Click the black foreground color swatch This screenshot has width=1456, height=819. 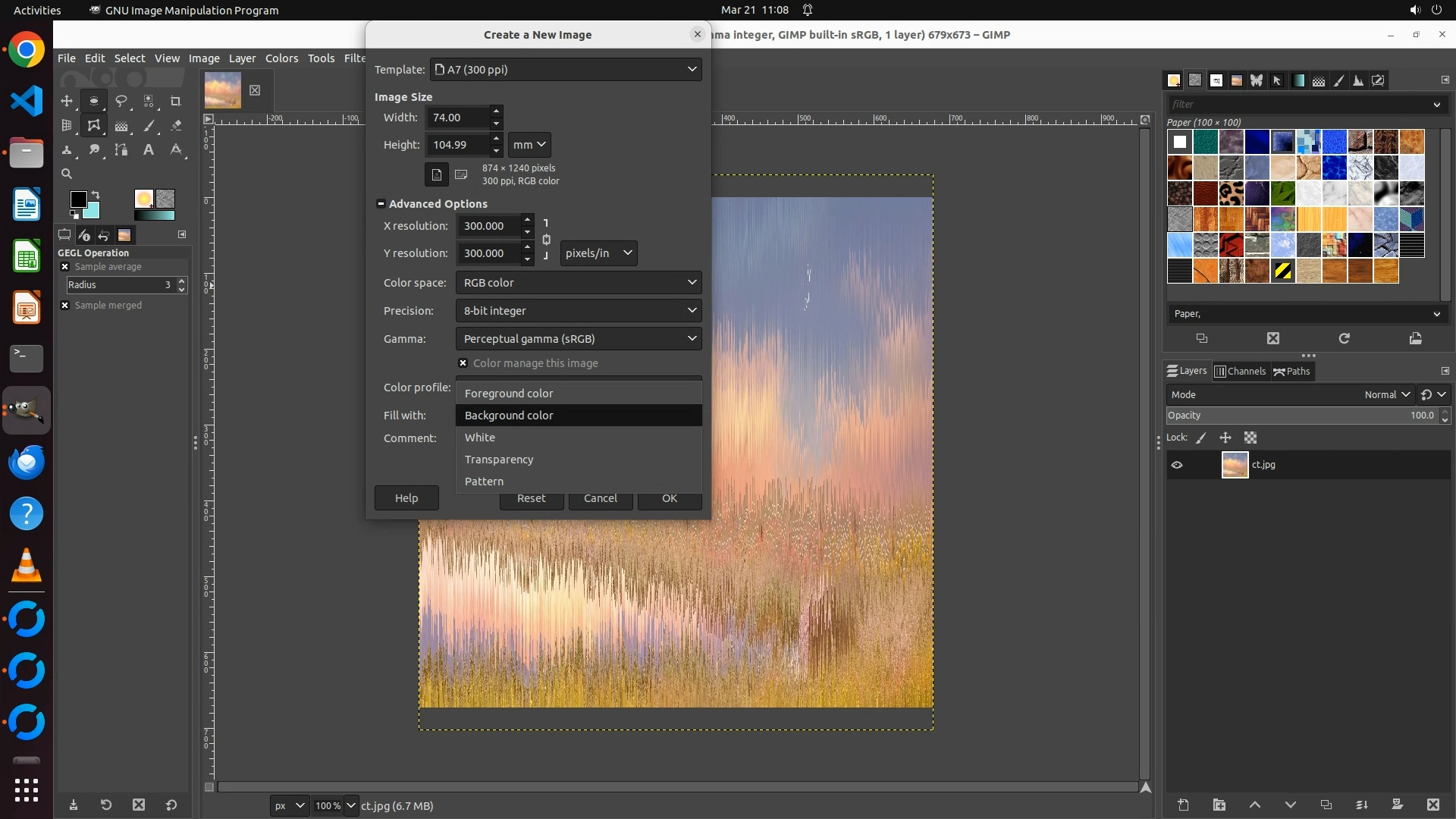point(77,199)
